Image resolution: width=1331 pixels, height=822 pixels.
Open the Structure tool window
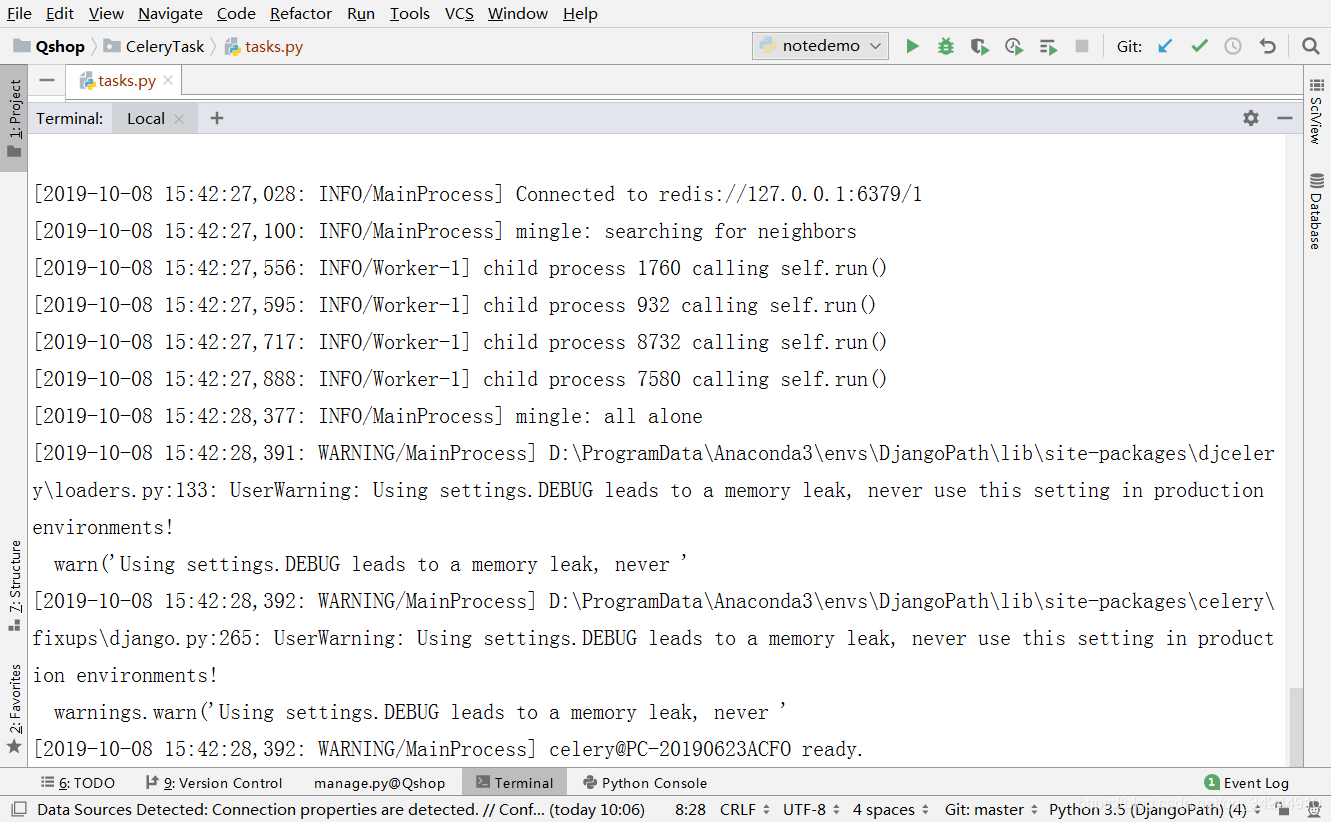click(14, 586)
